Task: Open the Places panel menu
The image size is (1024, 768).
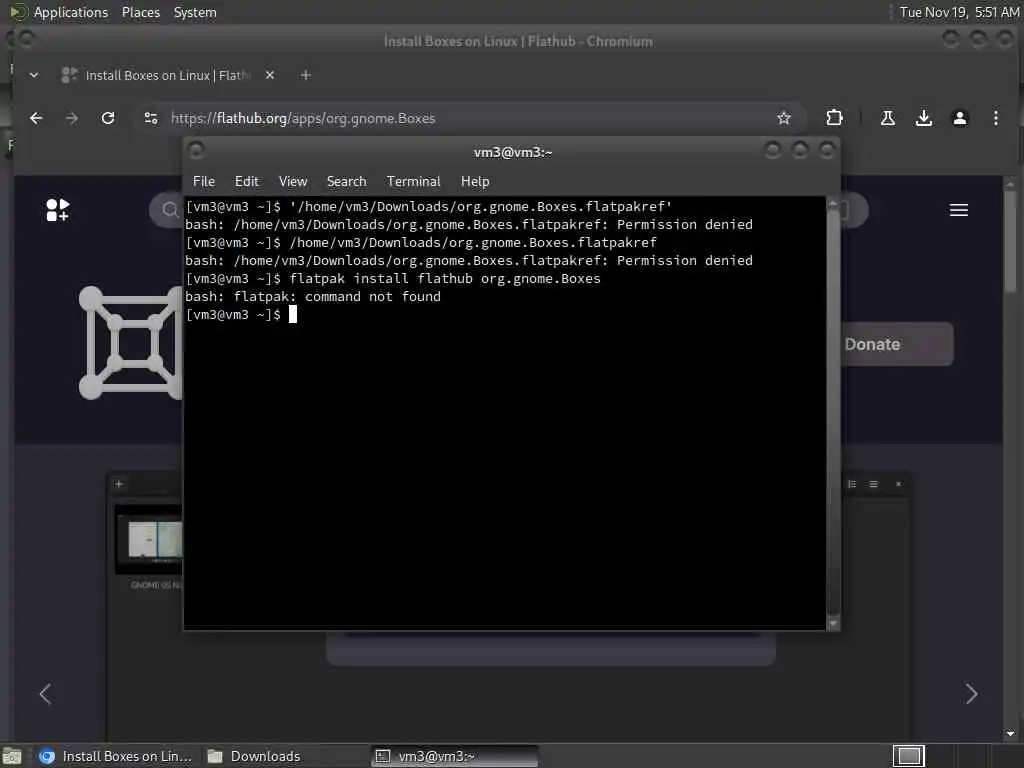Action: pyautogui.click(x=141, y=12)
